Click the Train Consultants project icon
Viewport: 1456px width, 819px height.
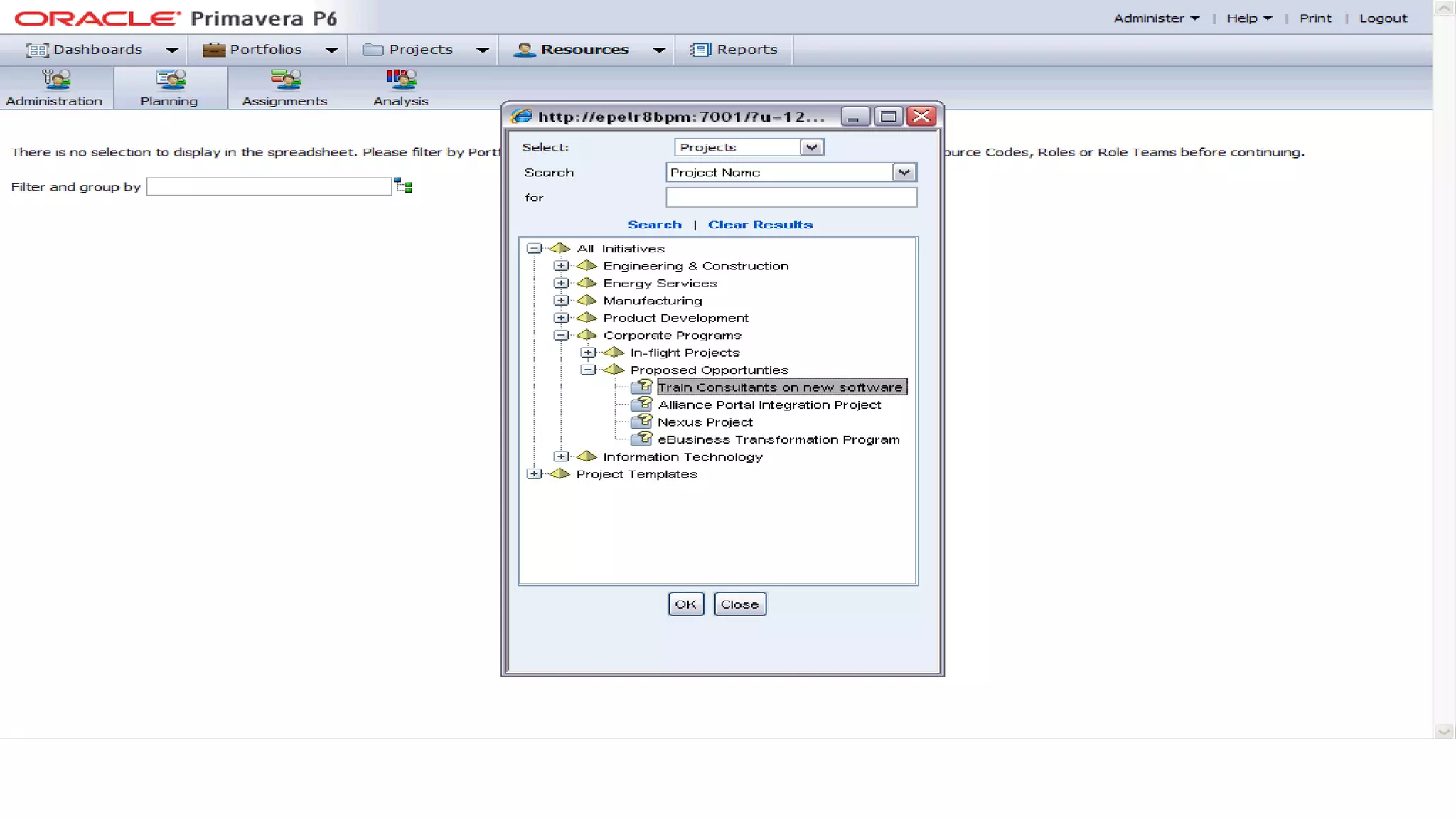(x=642, y=387)
